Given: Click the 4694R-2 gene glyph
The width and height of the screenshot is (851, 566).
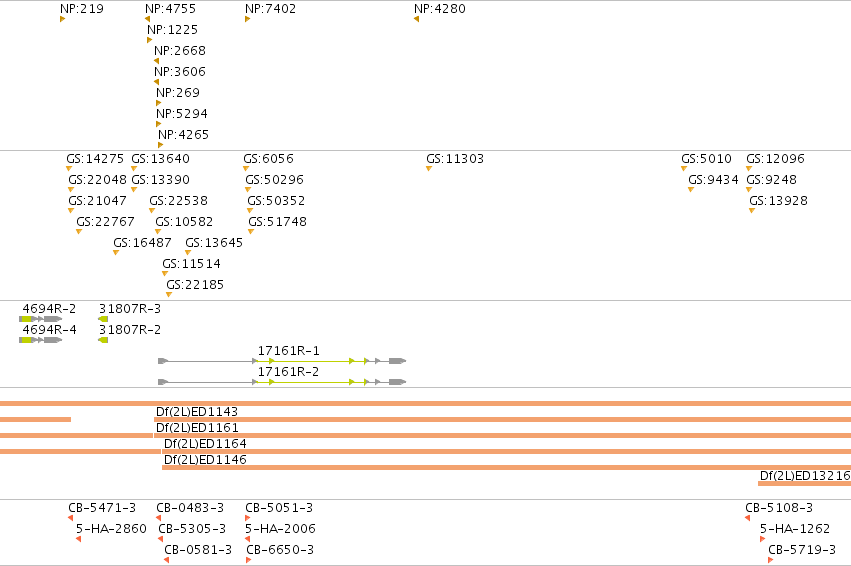Looking at the screenshot, I should (x=41, y=319).
